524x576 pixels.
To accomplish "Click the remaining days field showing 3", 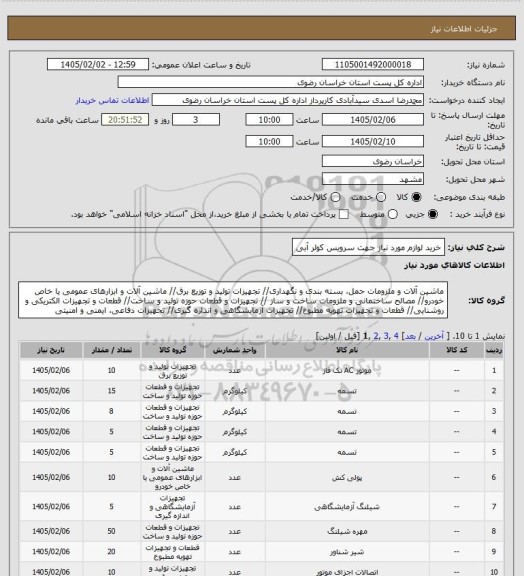I will [196, 120].
